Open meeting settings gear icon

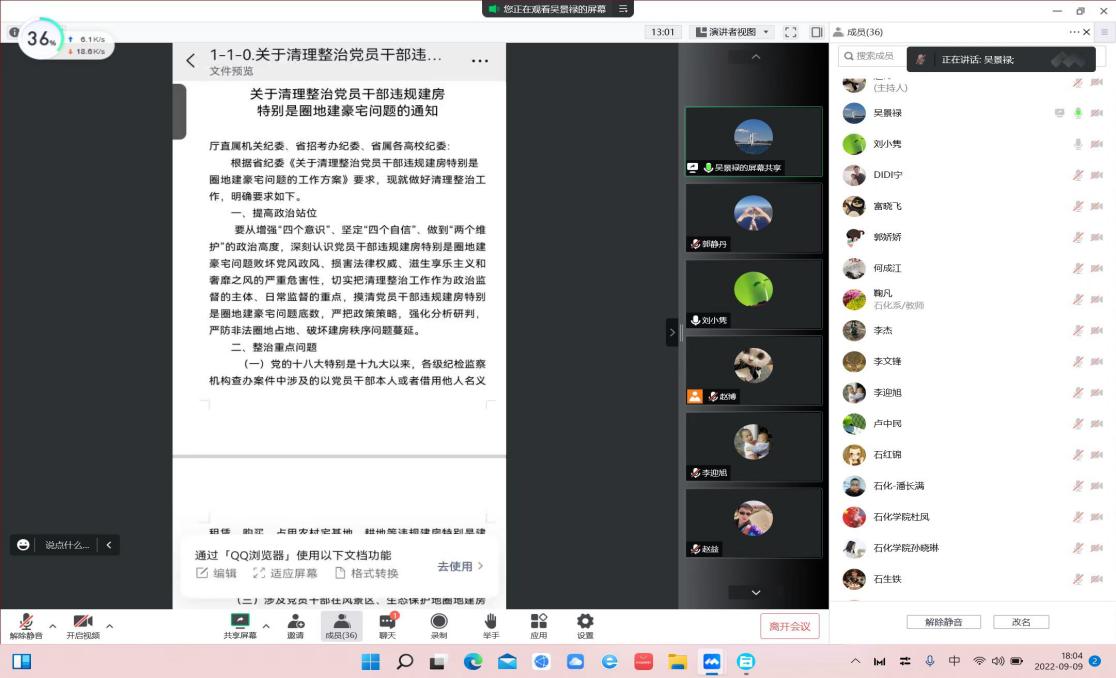585,625
